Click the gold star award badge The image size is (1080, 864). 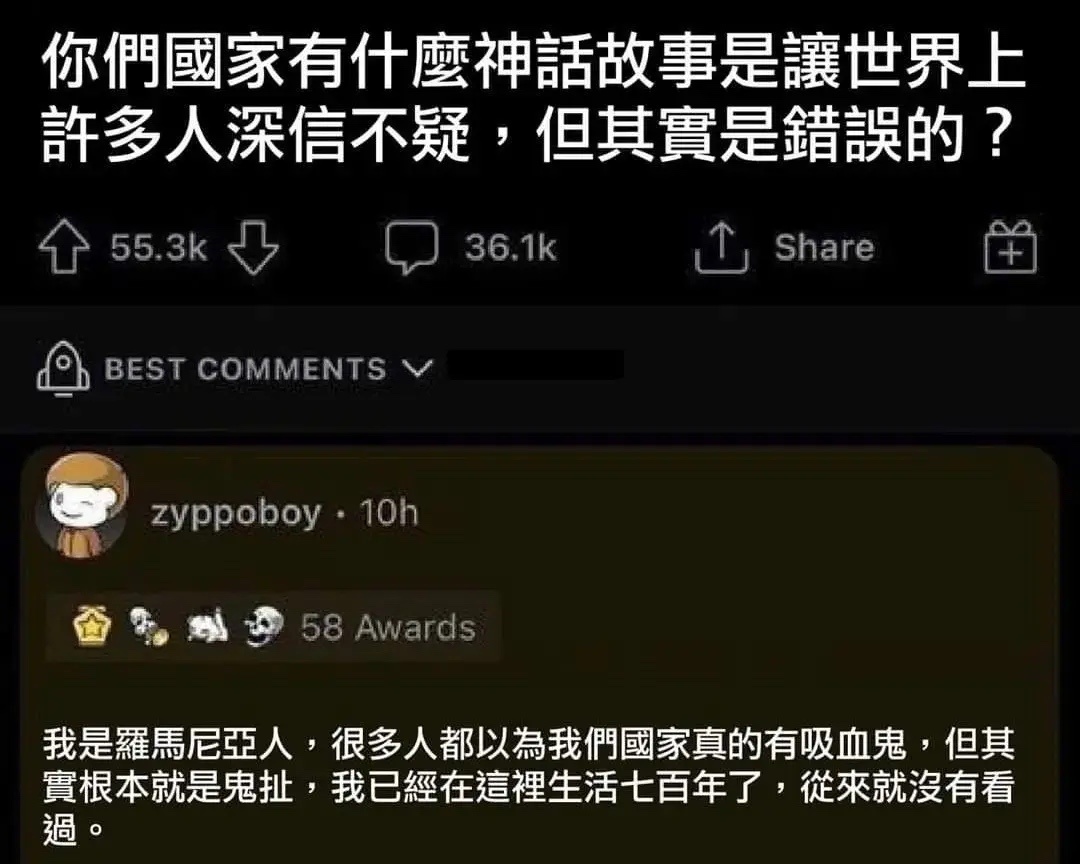[93, 626]
